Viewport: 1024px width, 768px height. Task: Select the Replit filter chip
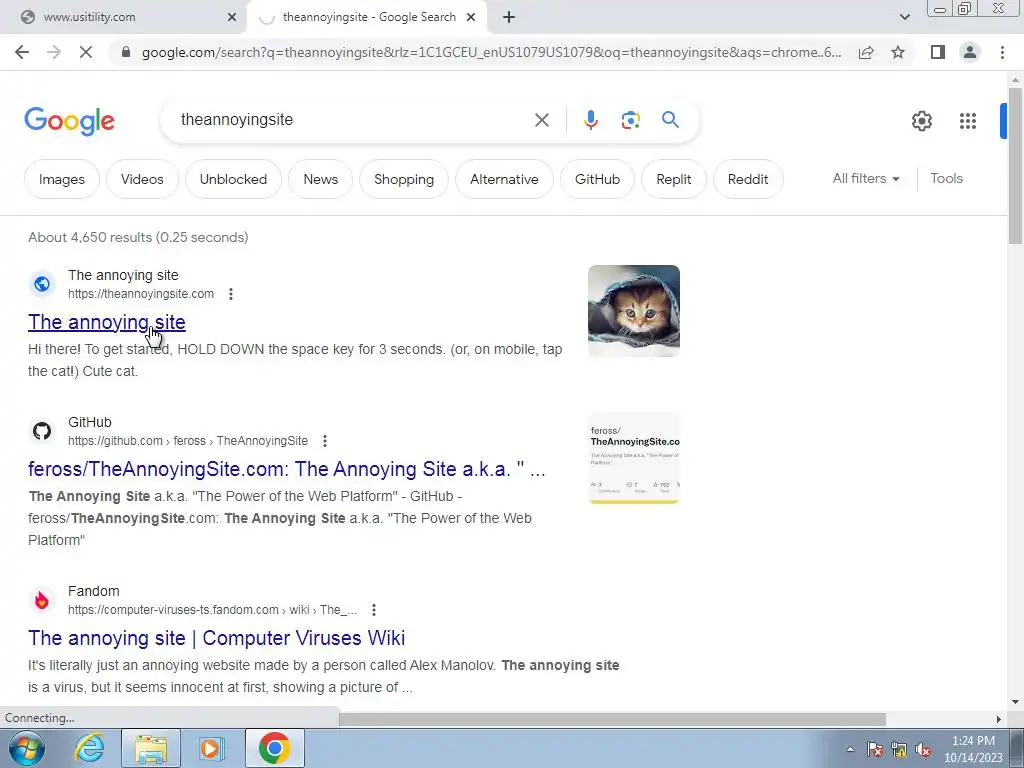click(x=673, y=179)
